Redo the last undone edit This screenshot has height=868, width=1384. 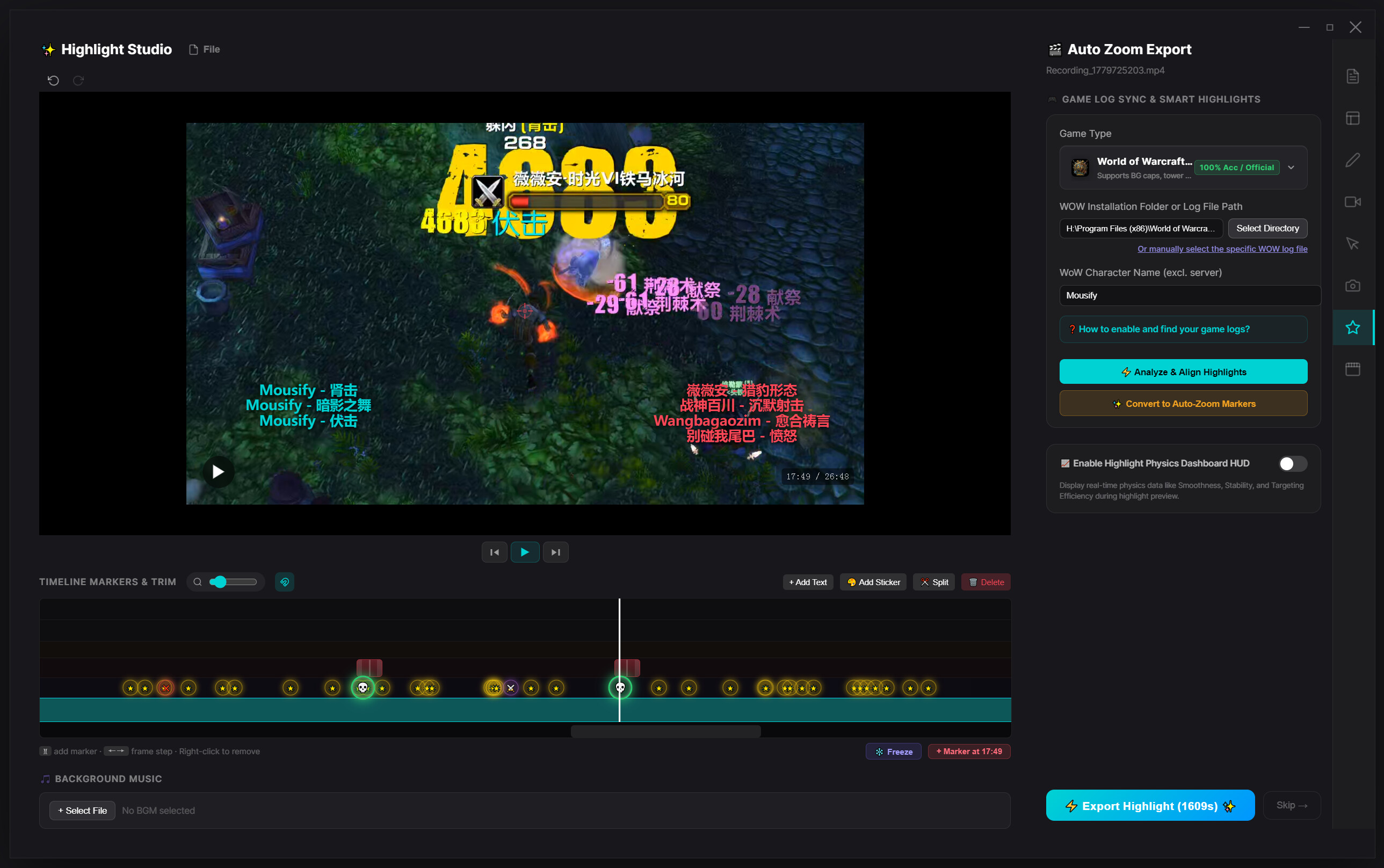point(78,81)
